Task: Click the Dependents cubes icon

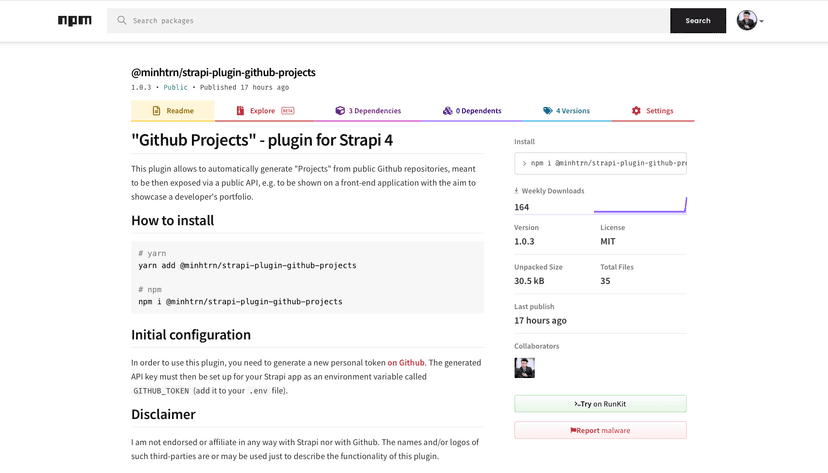Action: [447, 110]
